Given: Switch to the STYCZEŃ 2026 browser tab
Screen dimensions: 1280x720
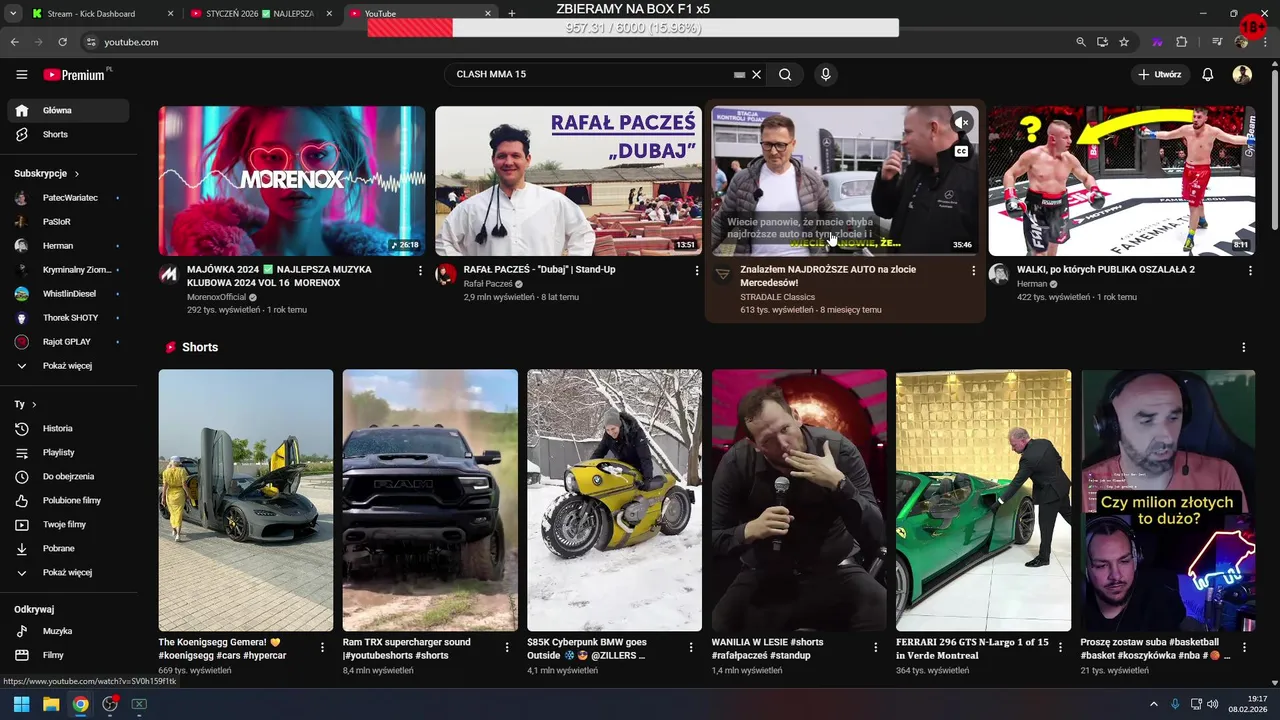Looking at the screenshot, I should point(262,14).
